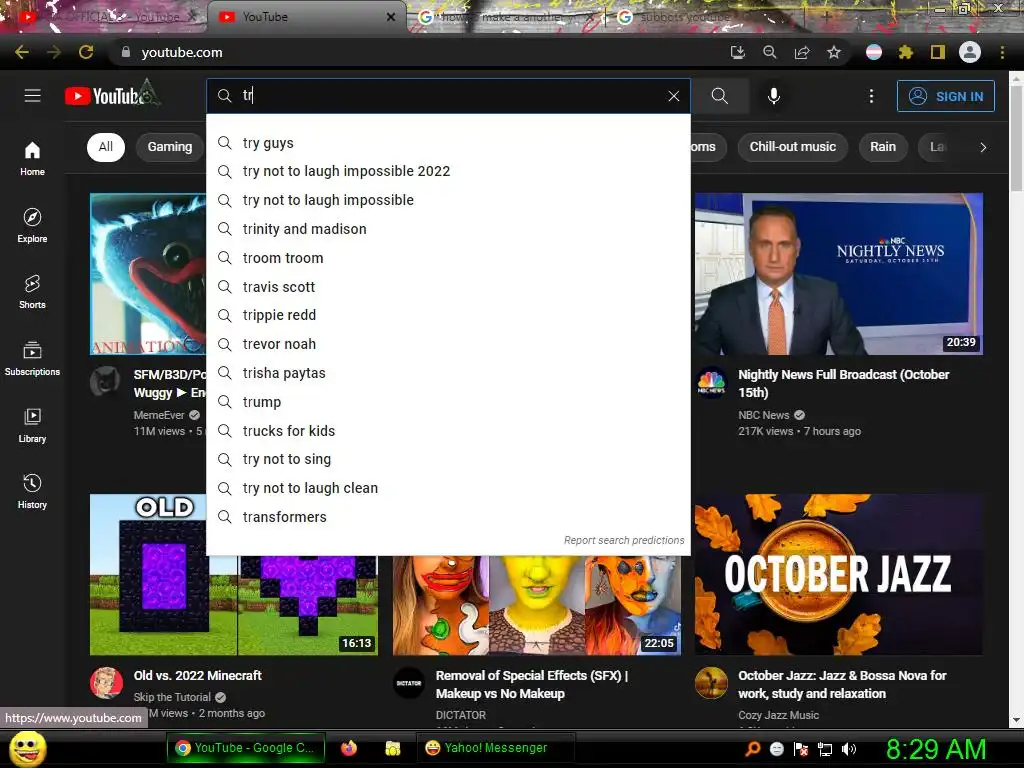Reload the page with the refresh icon
The height and width of the screenshot is (768, 1024).
[x=86, y=52]
